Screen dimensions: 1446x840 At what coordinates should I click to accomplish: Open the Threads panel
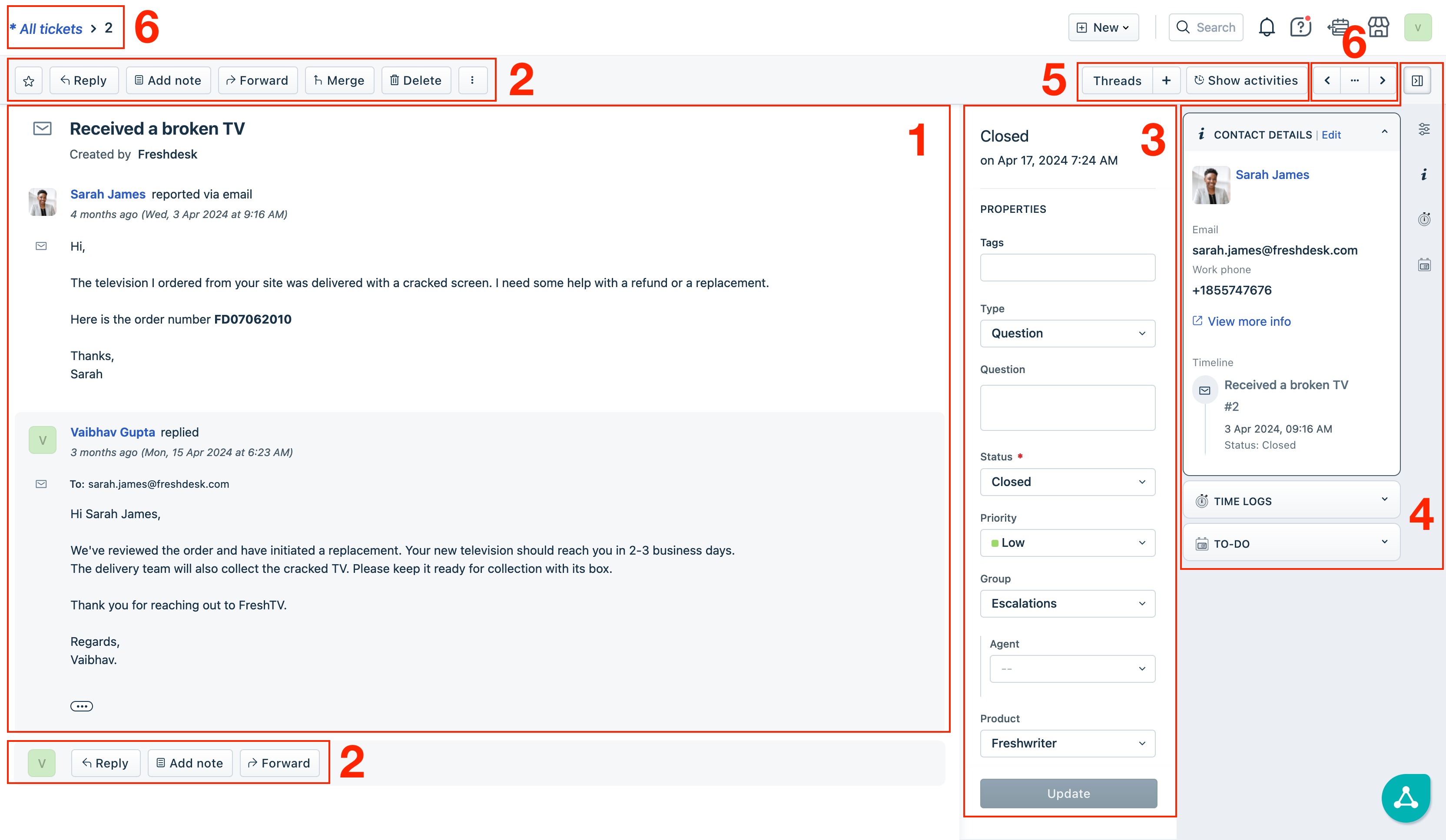[1117, 81]
